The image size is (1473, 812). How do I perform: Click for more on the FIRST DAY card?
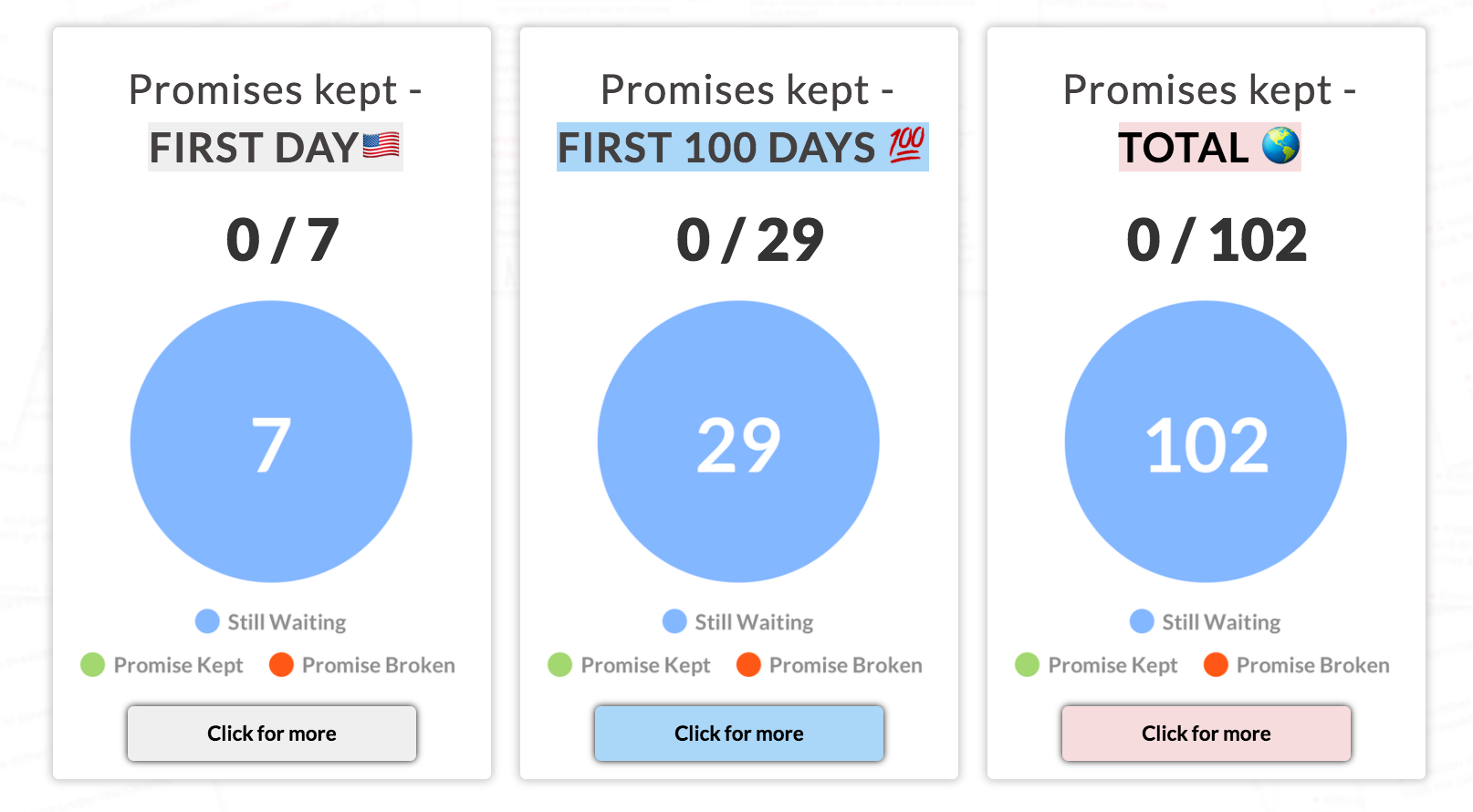pos(271,733)
